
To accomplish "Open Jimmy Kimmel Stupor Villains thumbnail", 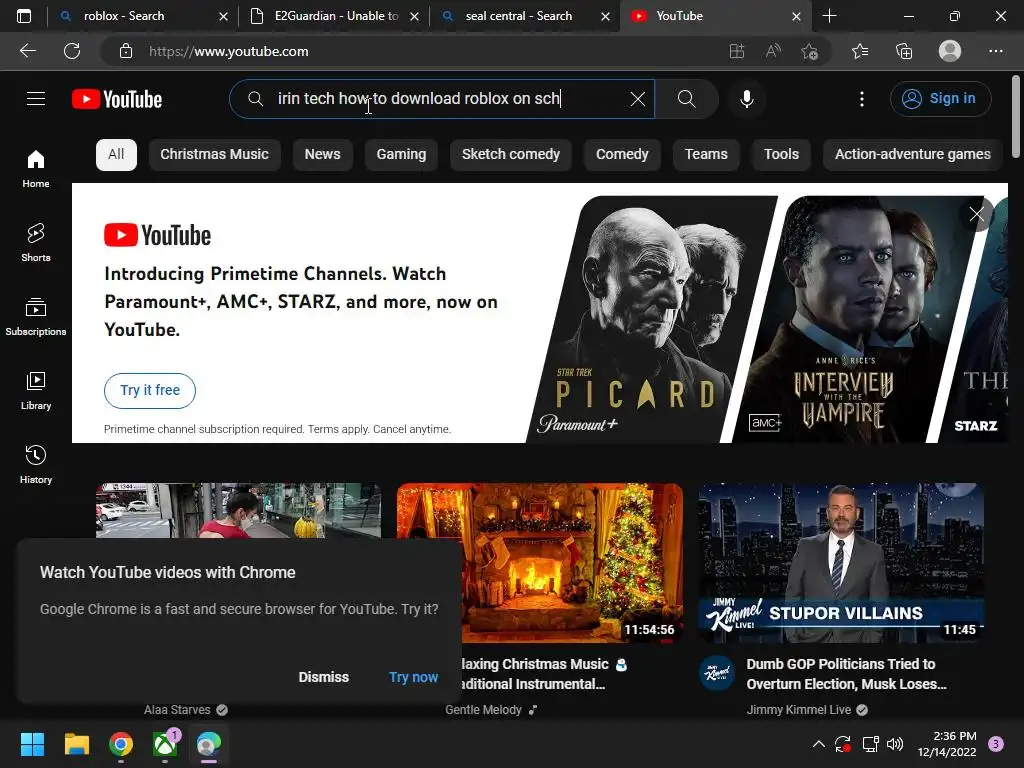I will [841, 563].
